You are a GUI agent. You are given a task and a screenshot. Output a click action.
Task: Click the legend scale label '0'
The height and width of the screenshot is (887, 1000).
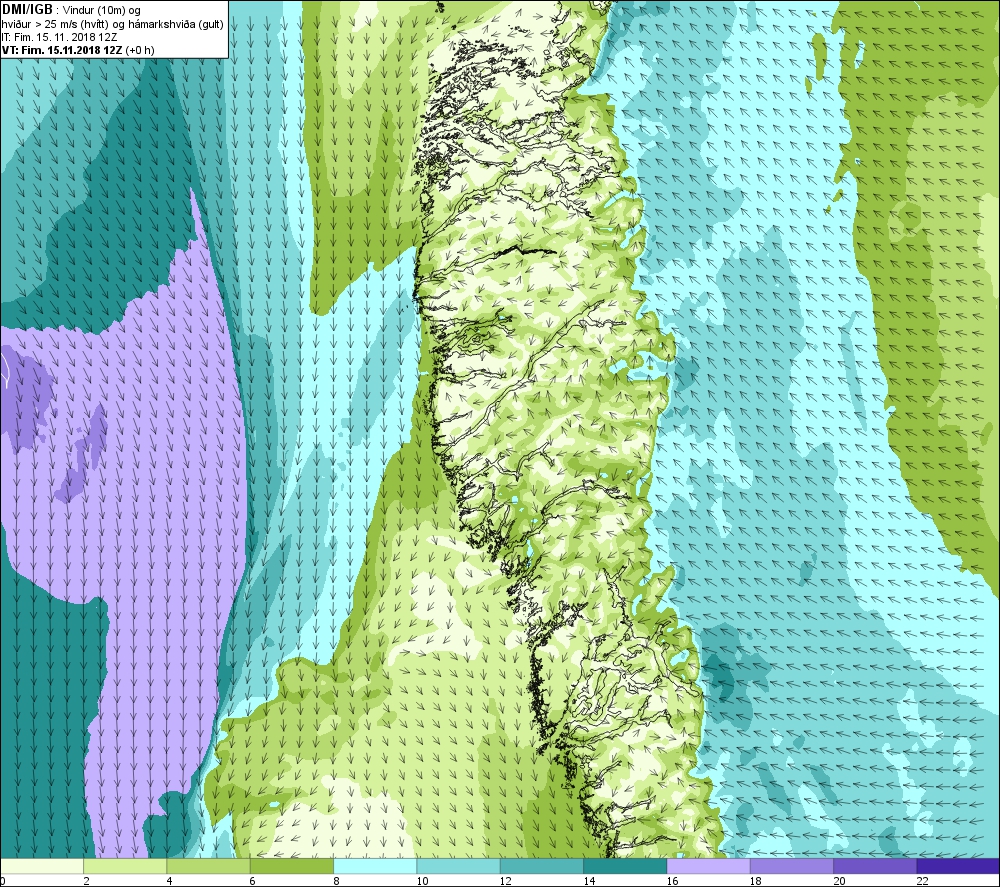point(3,881)
